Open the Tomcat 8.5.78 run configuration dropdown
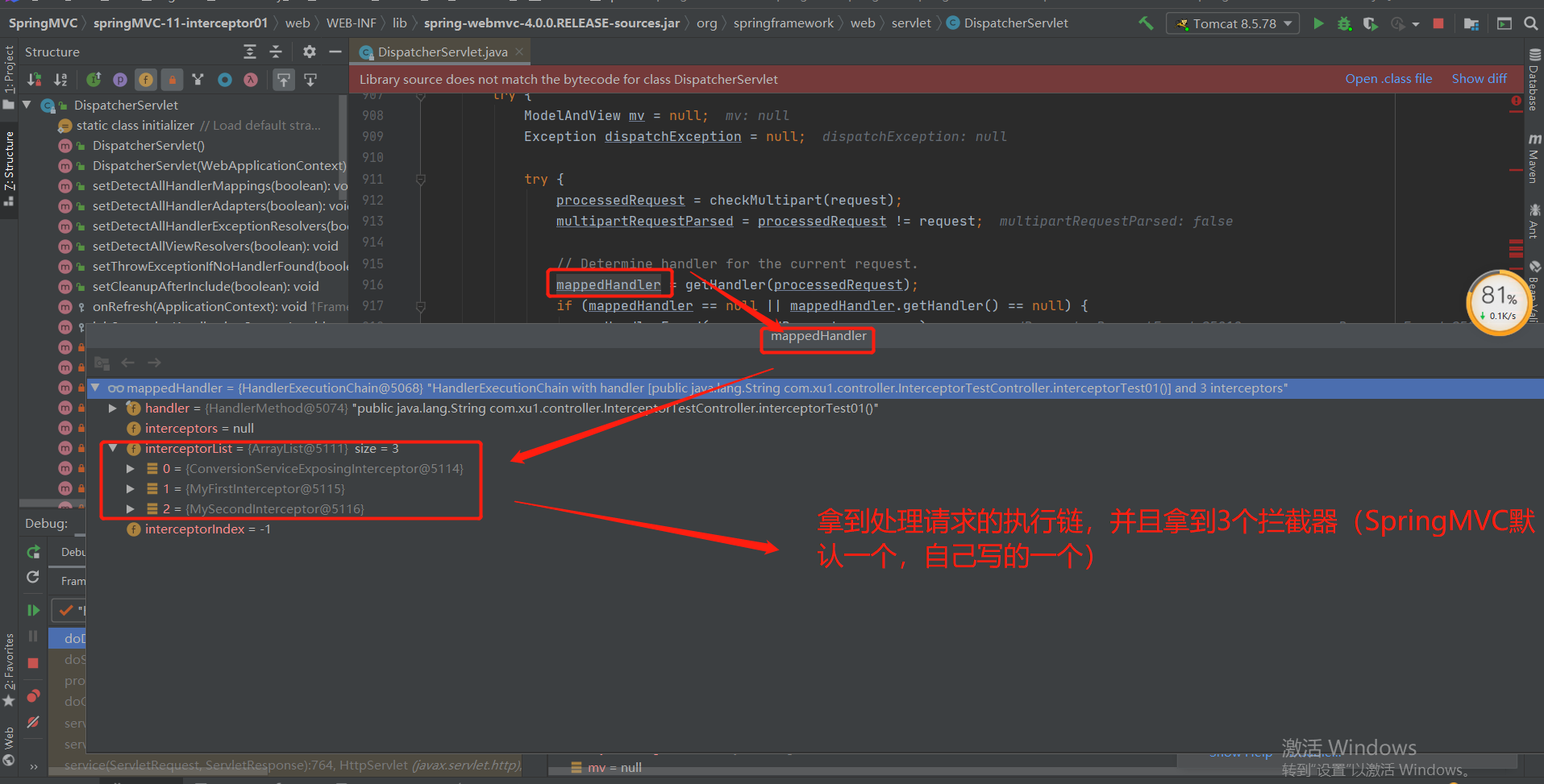This screenshot has height=784, width=1544. pyautogui.click(x=1232, y=23)
